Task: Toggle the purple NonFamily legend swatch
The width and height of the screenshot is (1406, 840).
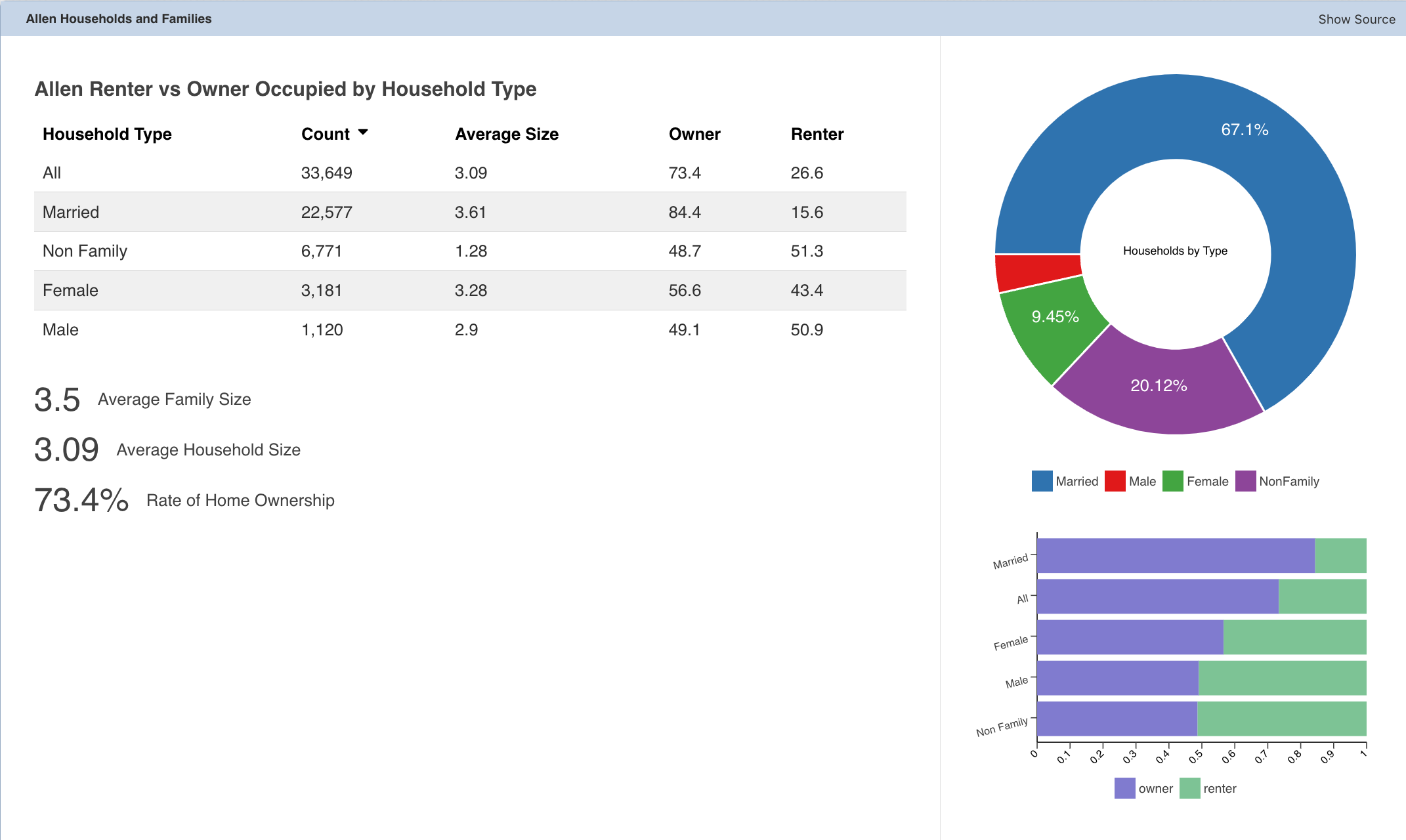Action: 1245,481
